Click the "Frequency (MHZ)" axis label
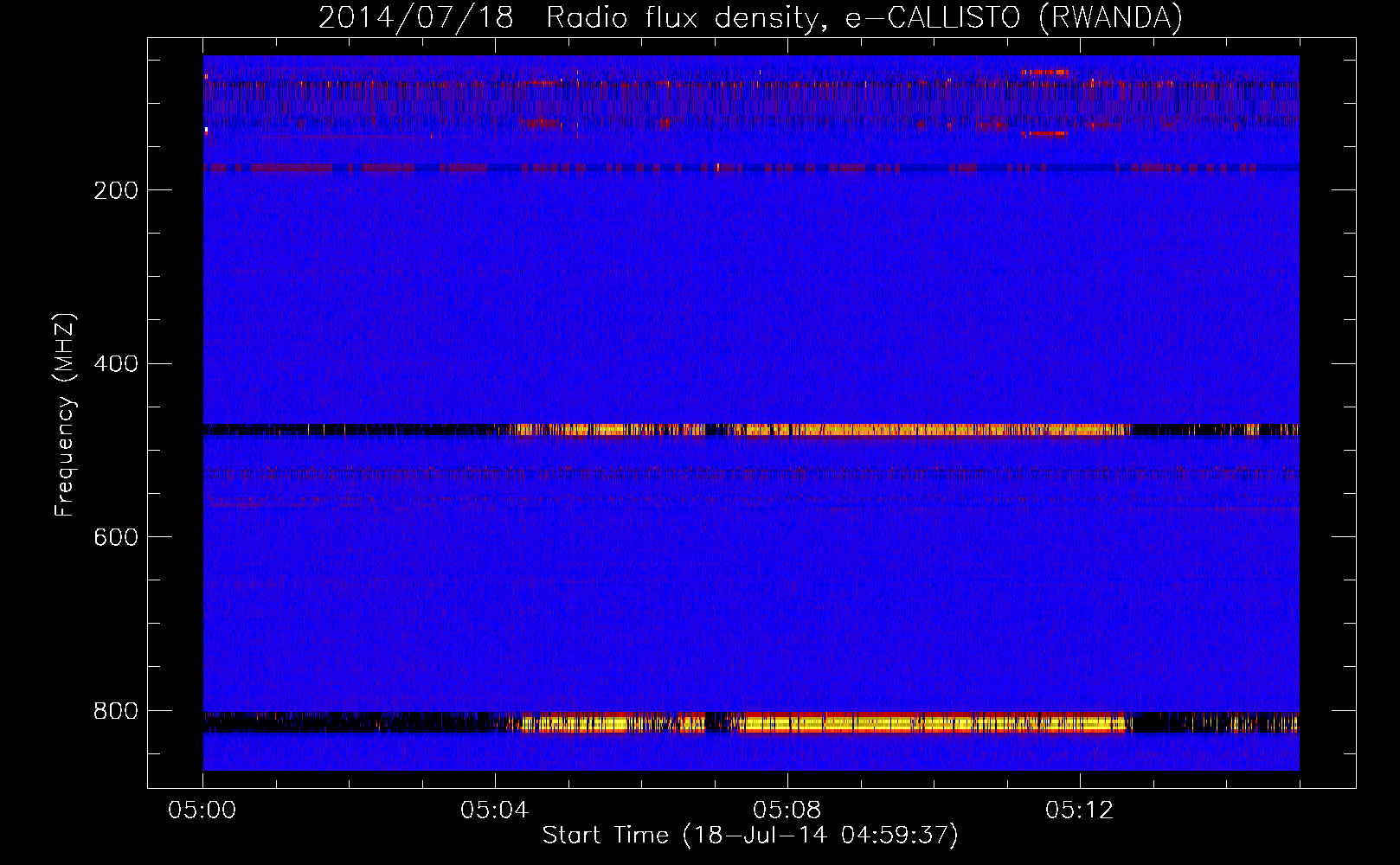 tap(65, 415)
